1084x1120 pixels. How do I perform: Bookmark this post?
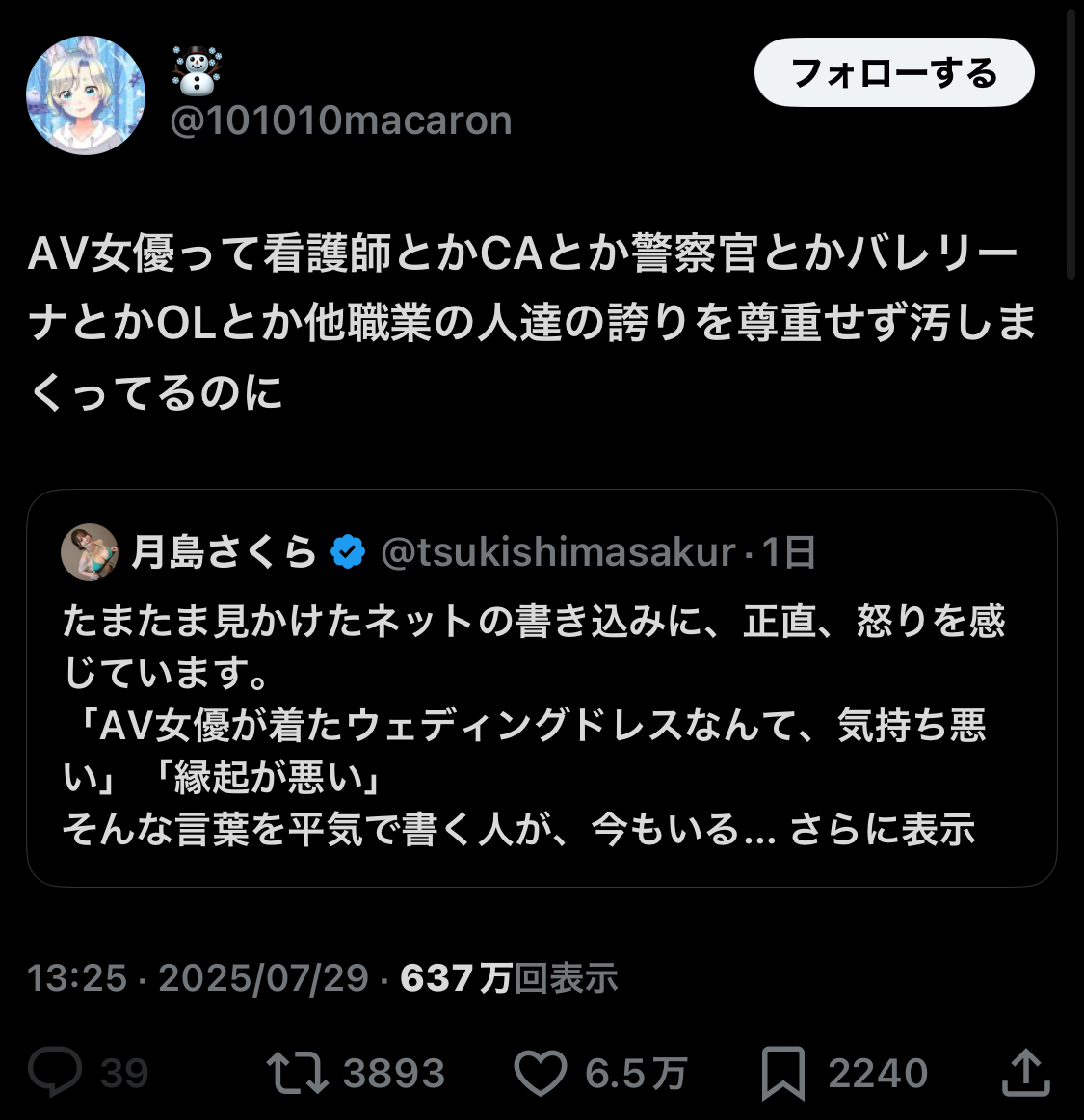pos(783,1073)
